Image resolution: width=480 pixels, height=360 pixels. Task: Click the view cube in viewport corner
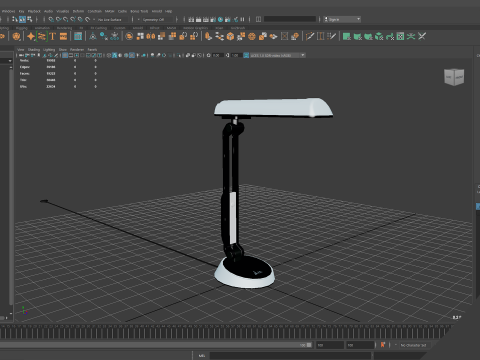click(x=454, y=77)
